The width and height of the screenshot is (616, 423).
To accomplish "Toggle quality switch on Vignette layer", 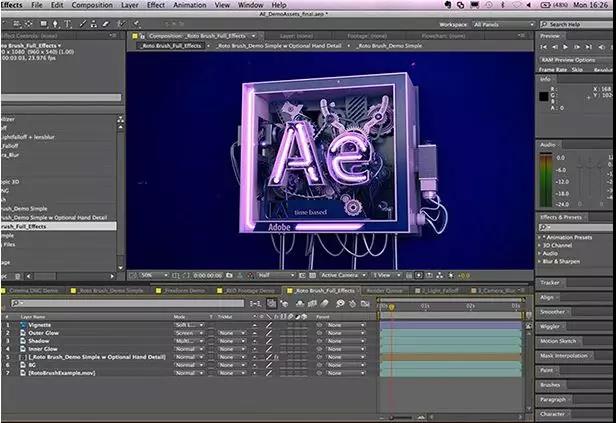I will (269, 325).
